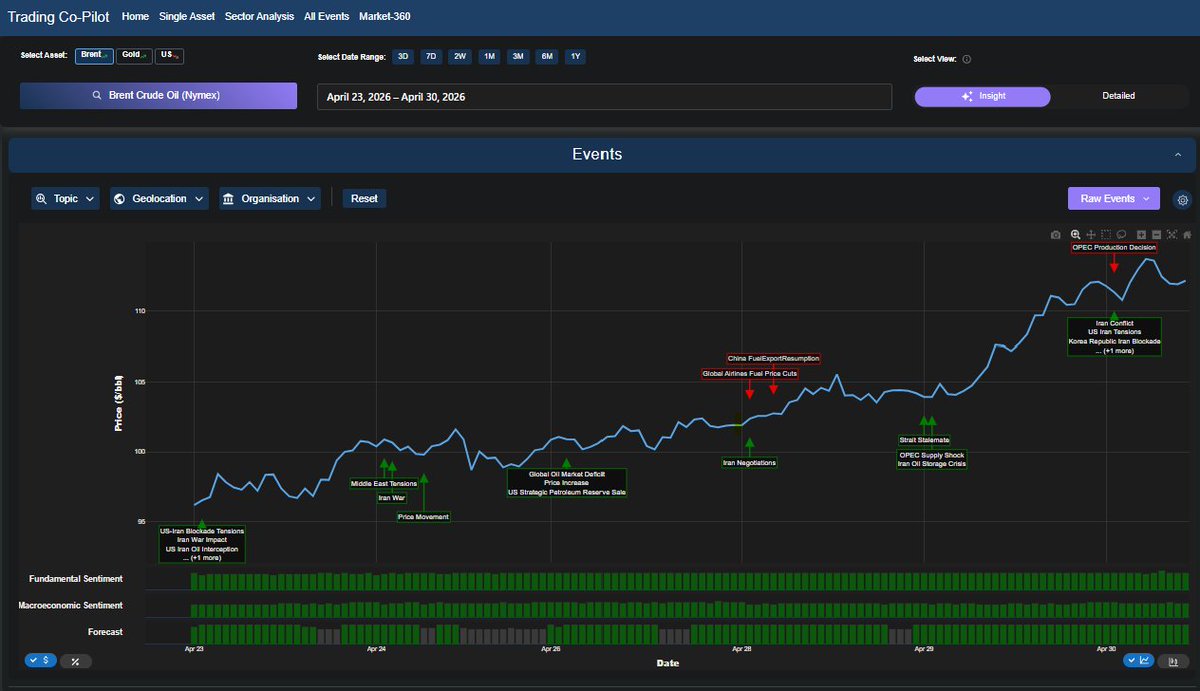
Task: Switch to Detailed view
Action: (x=1119, y=97)
